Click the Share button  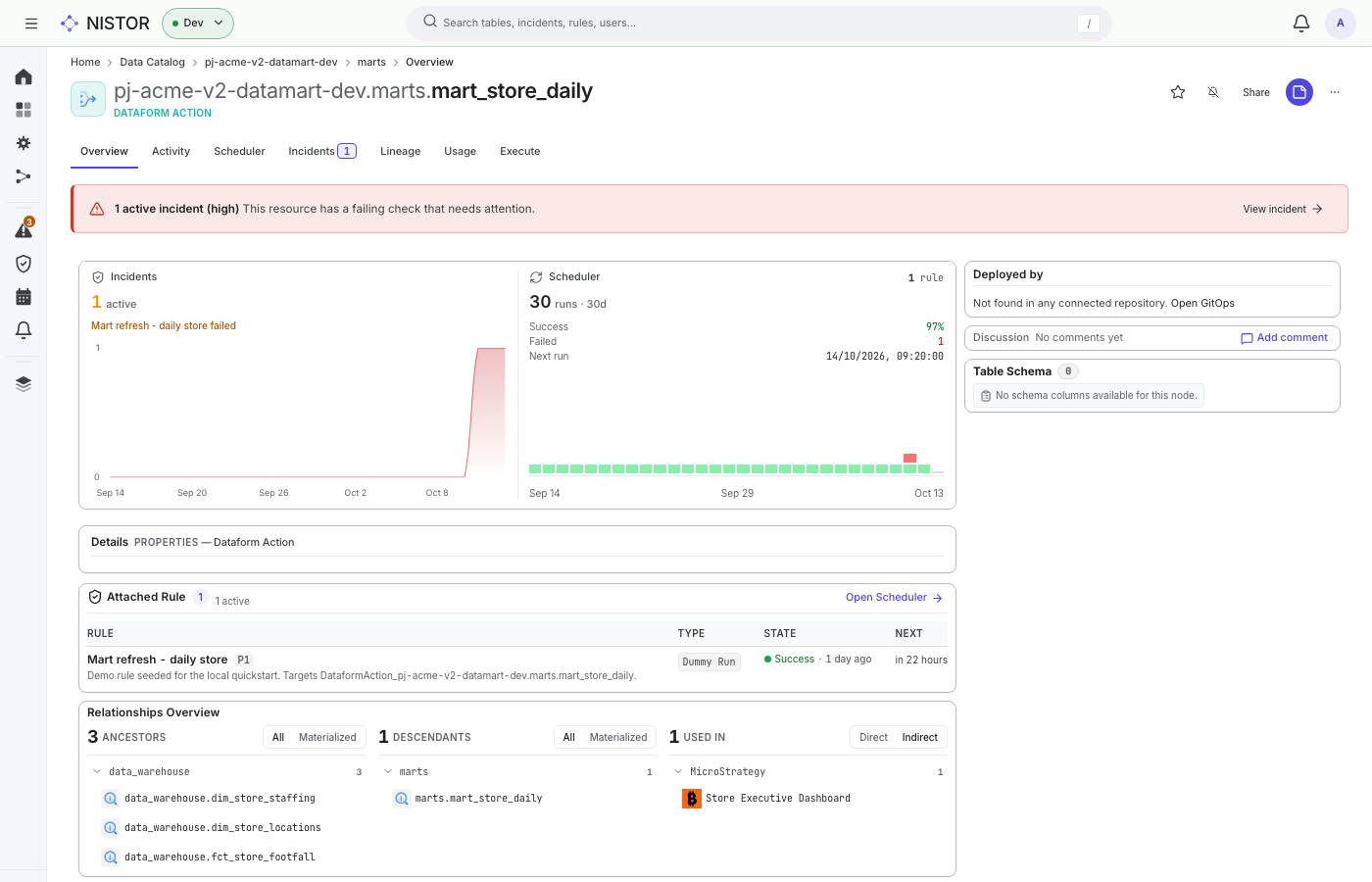tap(1256, 92)
